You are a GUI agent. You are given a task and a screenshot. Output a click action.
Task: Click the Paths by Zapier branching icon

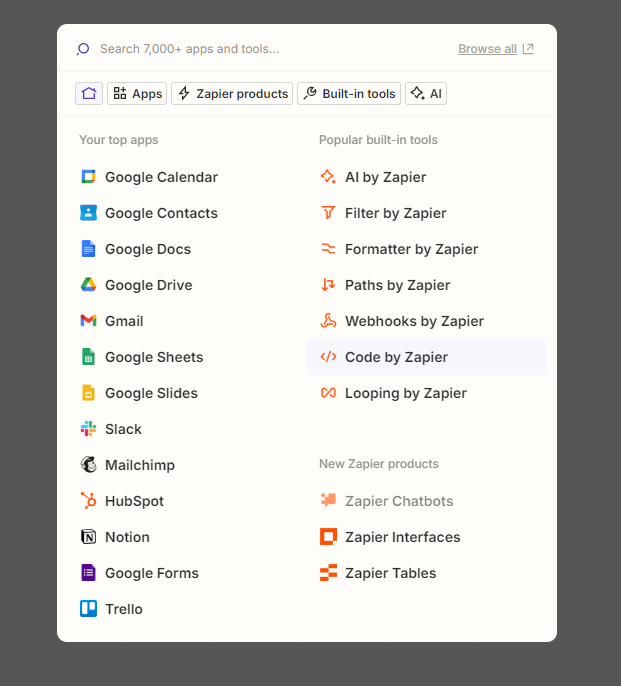point(328,285)
